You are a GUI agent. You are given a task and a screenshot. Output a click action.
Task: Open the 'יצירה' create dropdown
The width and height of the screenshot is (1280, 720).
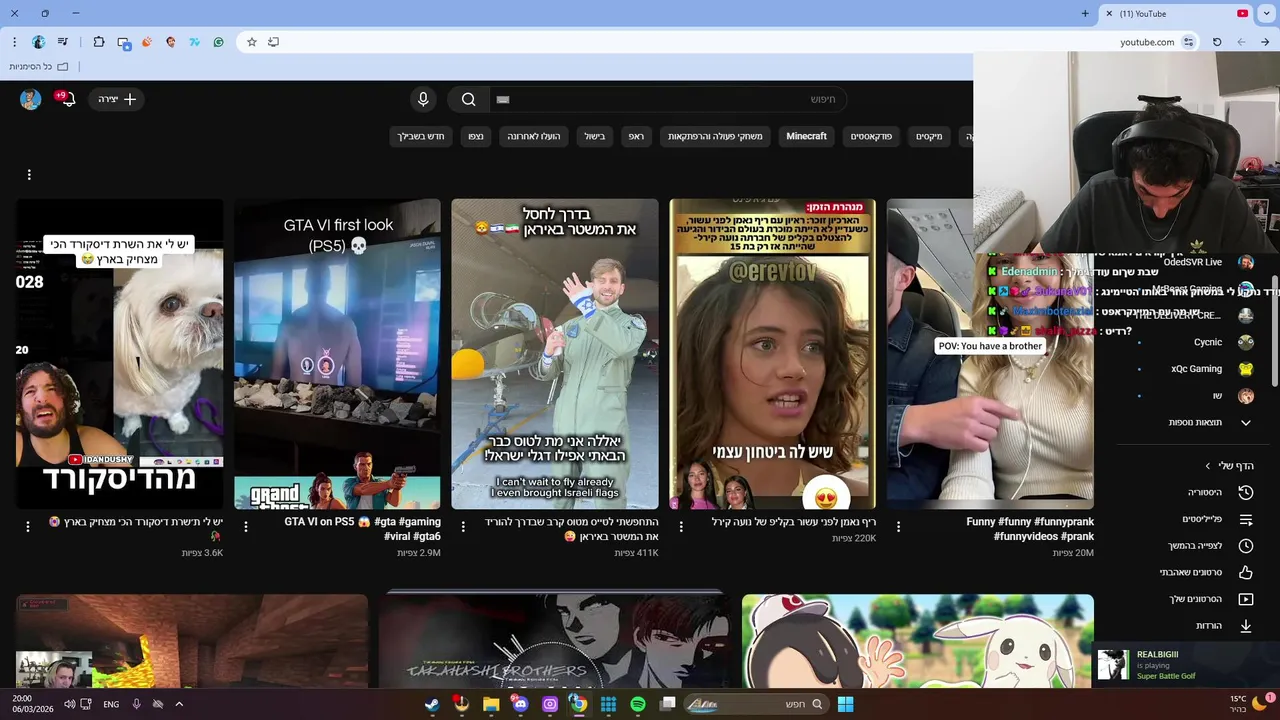[117, 99]
